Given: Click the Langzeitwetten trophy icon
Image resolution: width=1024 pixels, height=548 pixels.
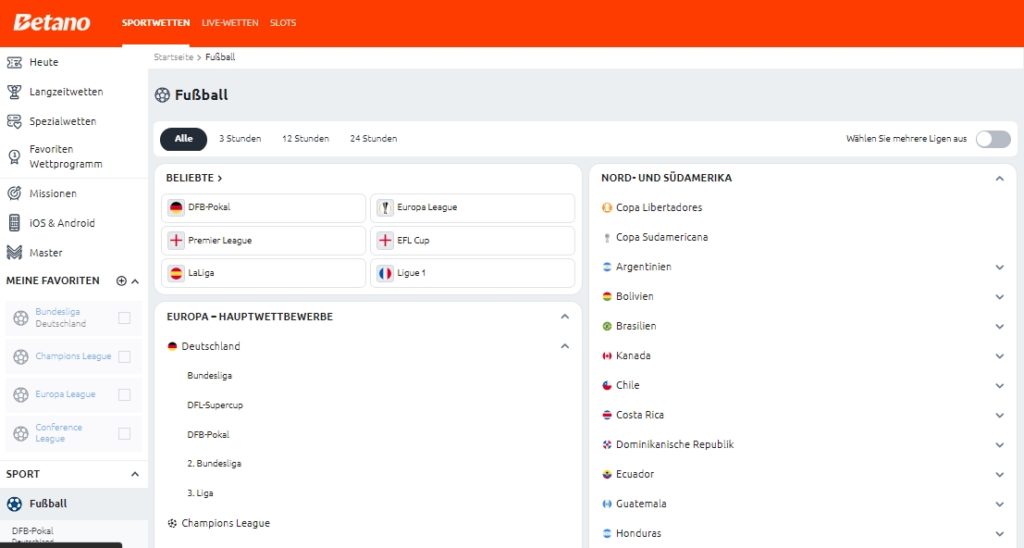Looking at the screenshot, I should (x=14, y=92).
